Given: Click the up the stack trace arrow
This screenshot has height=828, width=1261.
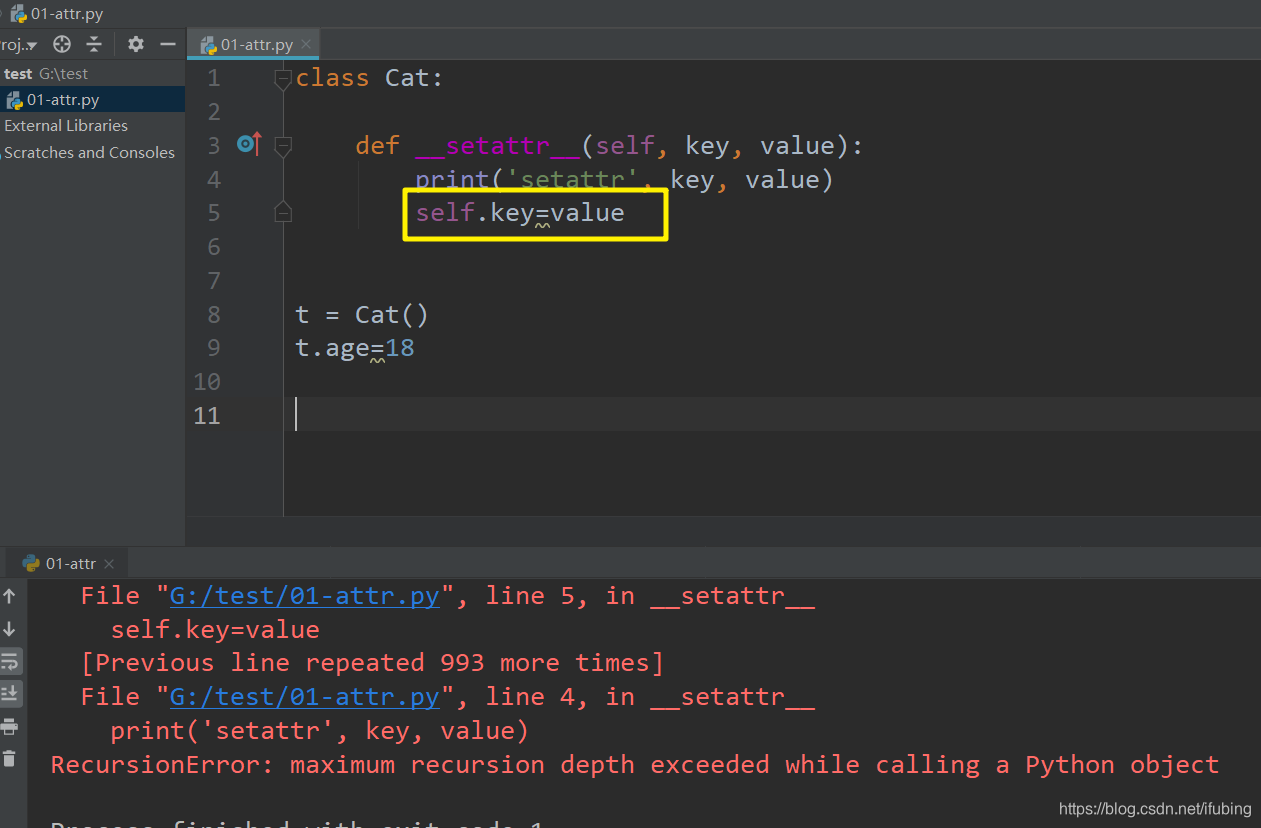Looking at the screenshot, I should tap(10, 596).
